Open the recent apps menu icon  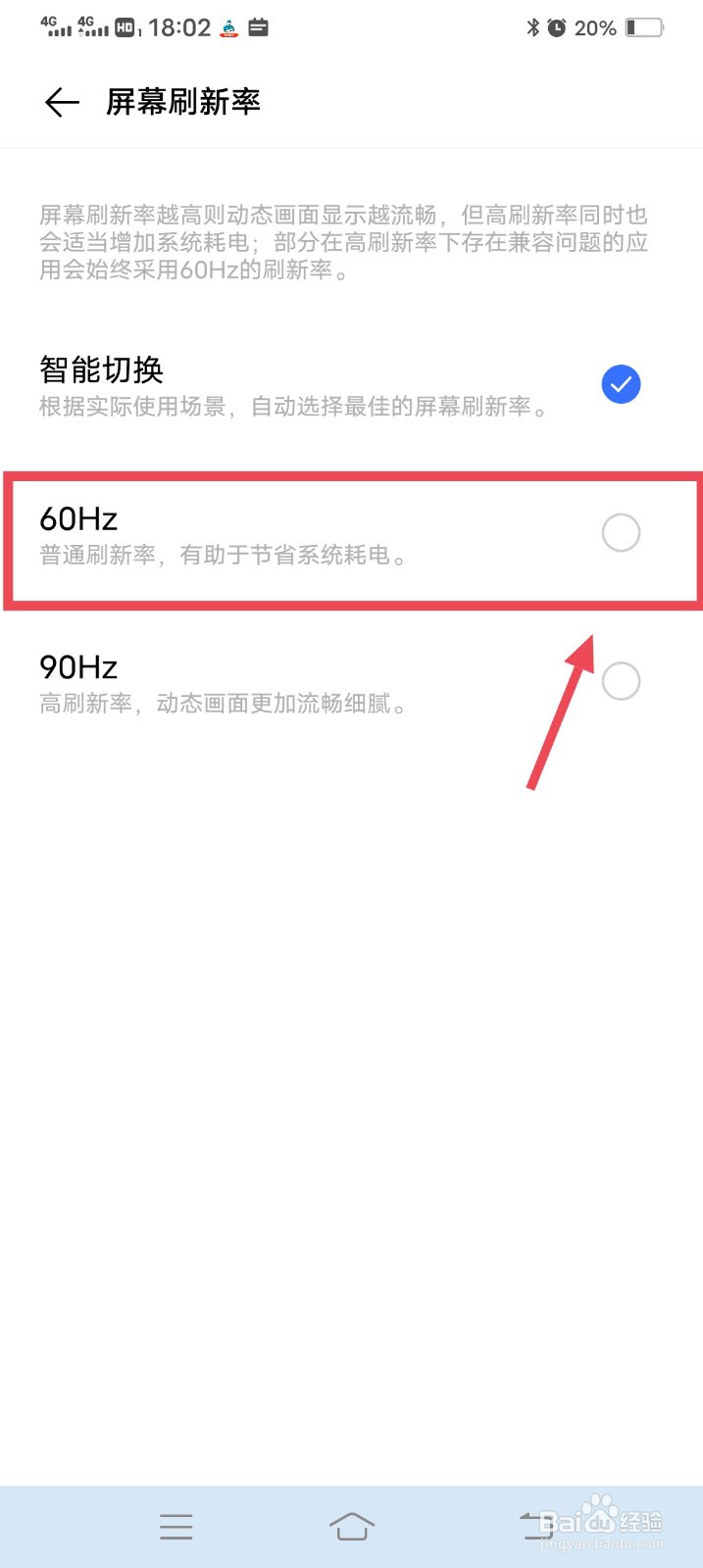[176, 1526]
